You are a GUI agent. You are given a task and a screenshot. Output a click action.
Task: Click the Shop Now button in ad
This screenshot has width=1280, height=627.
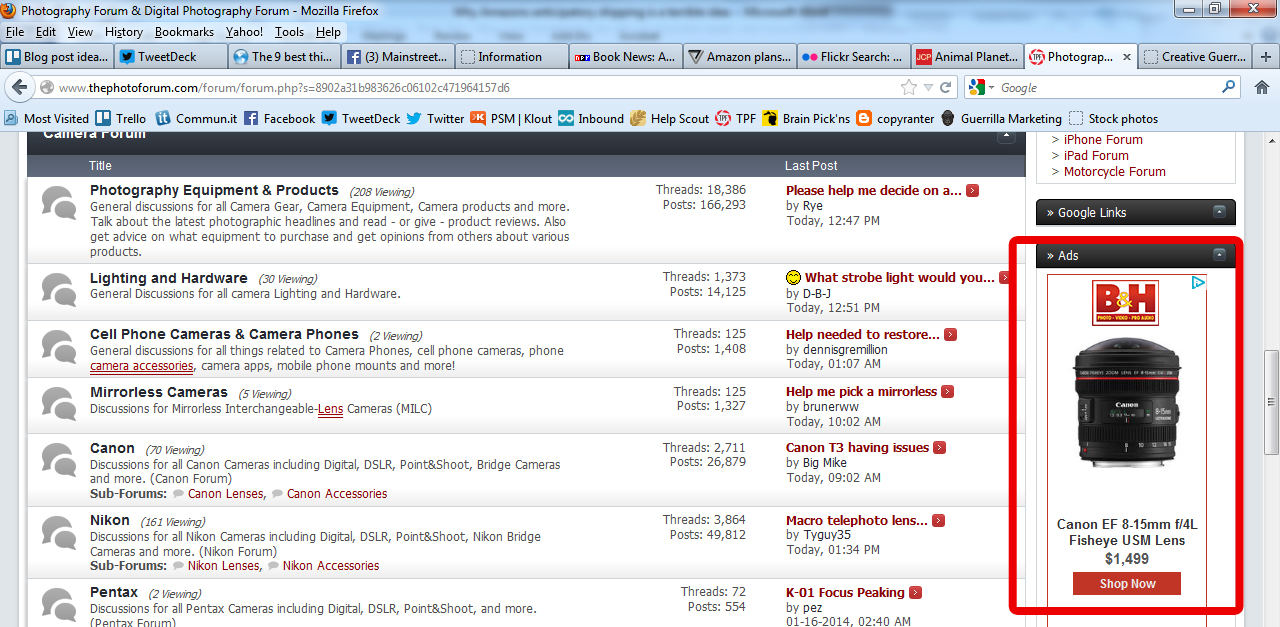click(1127, 583)
